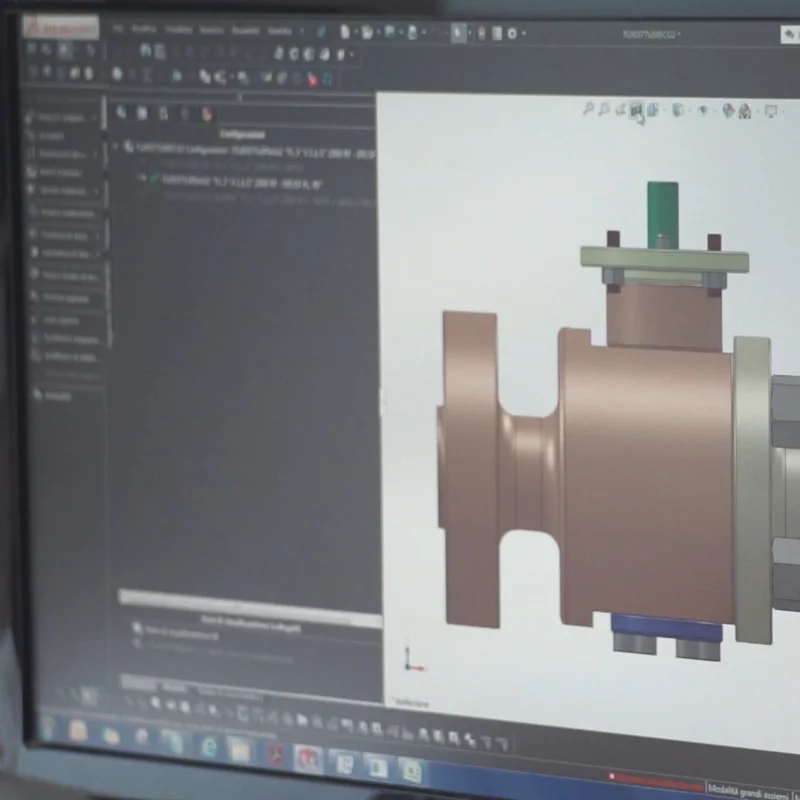Open the Visualizza menu
This screenshot has height=800, width=800.
point(179,30)
